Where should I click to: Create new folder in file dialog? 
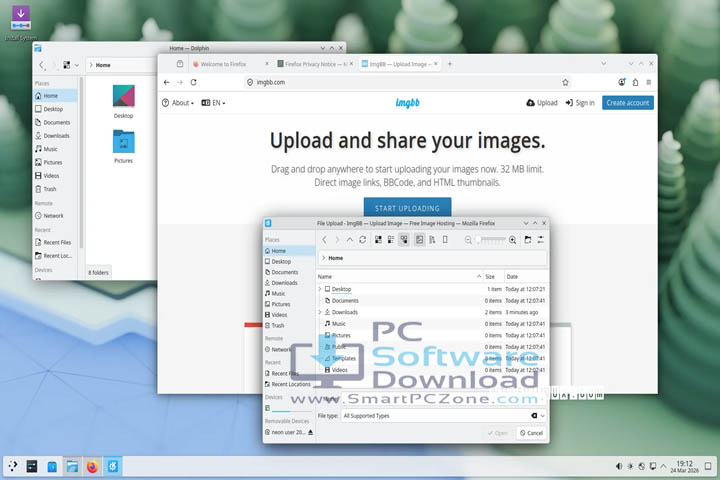pos(528,240)
